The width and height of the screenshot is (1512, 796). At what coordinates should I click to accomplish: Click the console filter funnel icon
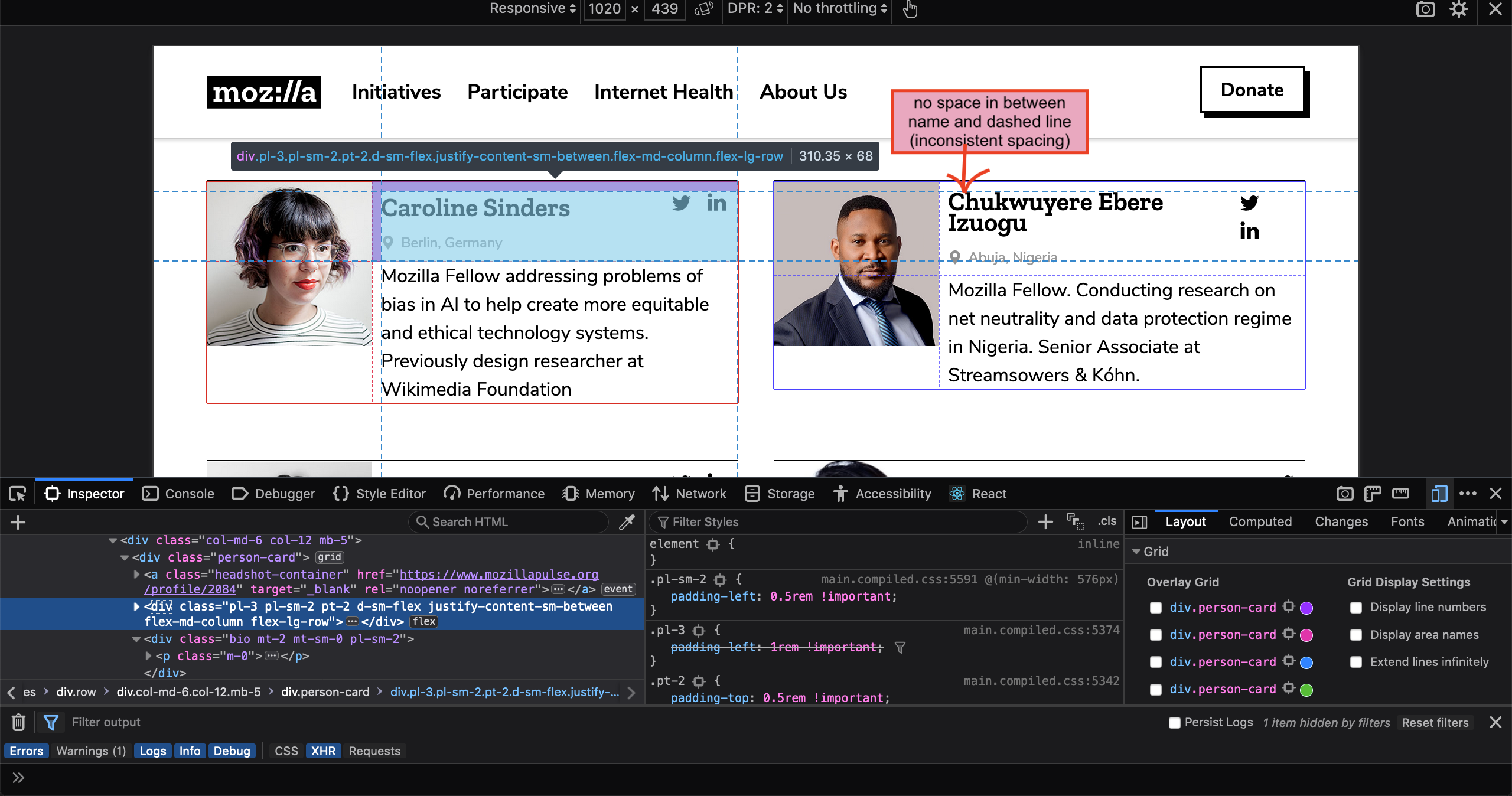coord(51,722)
